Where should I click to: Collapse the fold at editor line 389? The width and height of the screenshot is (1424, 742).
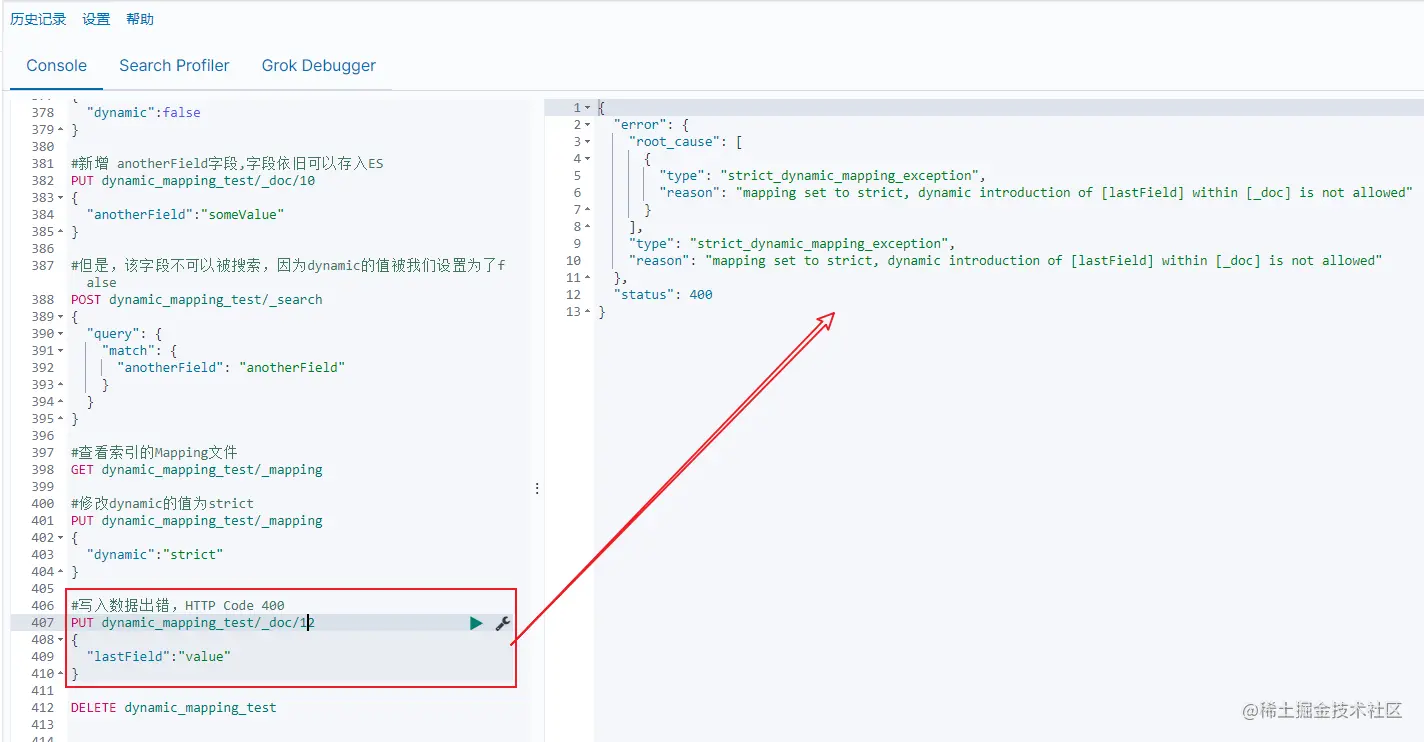[61, 317]
